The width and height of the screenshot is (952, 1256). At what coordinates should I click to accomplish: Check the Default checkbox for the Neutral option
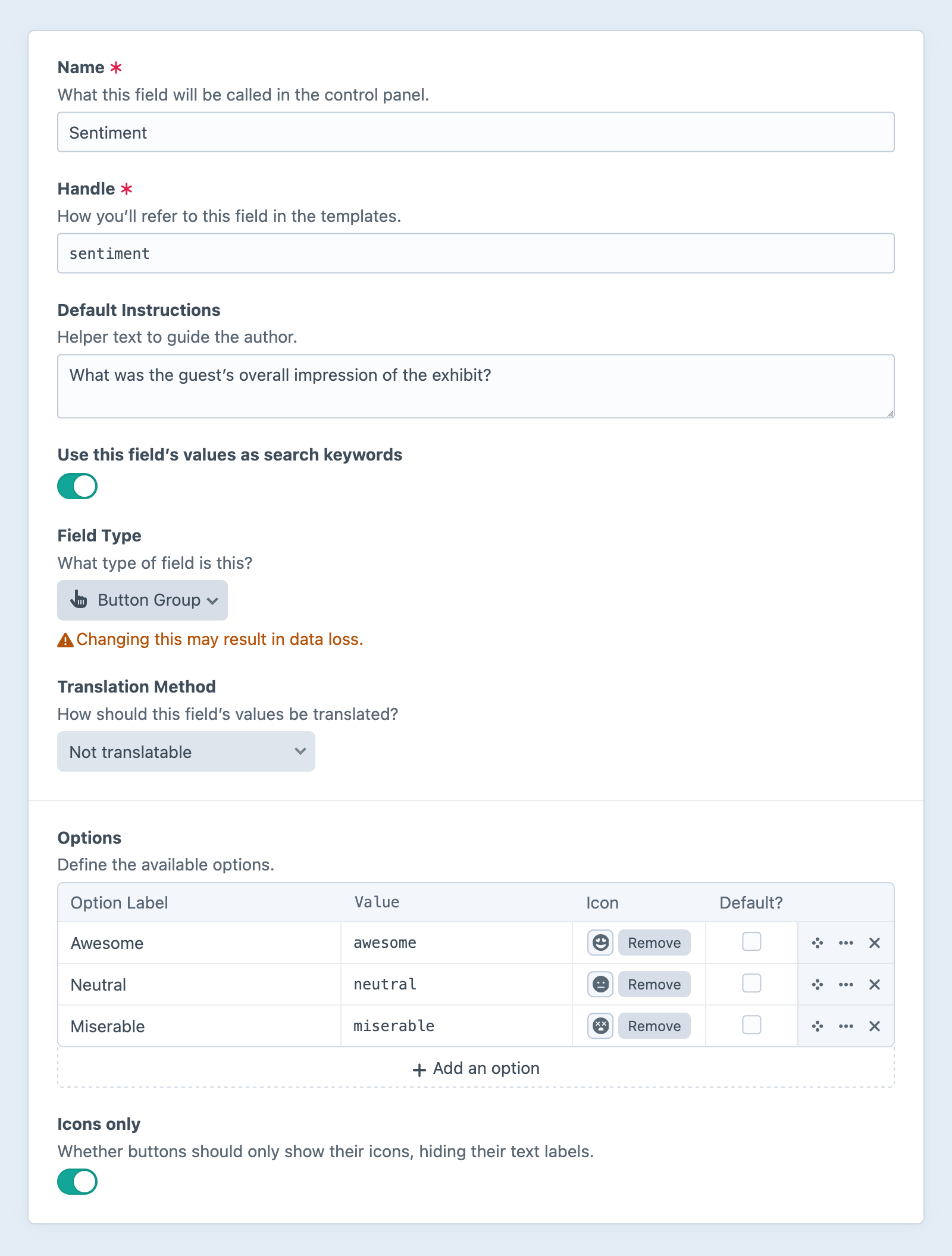[x=751, y=984]
